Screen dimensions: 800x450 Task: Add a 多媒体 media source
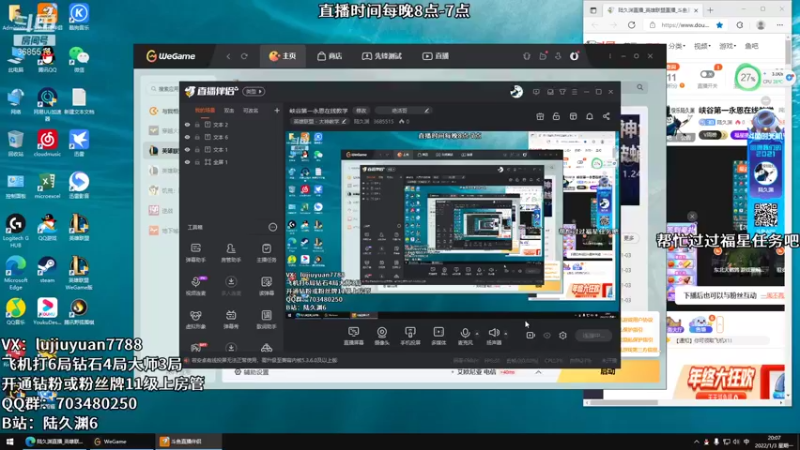pos(438,336)
